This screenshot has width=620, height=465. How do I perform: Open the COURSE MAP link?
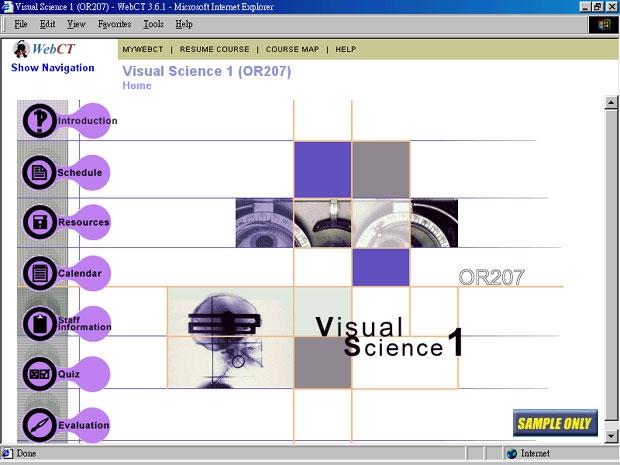(x=292, y=49)
